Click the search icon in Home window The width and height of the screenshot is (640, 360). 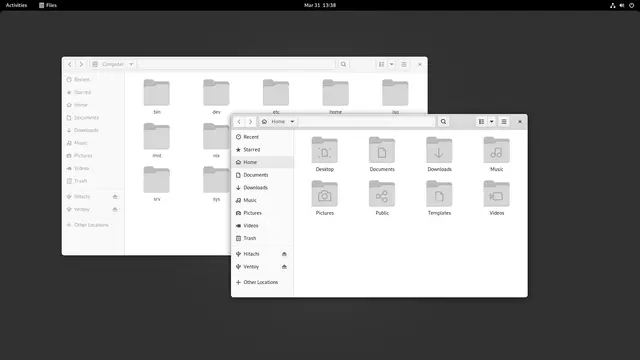443,122
